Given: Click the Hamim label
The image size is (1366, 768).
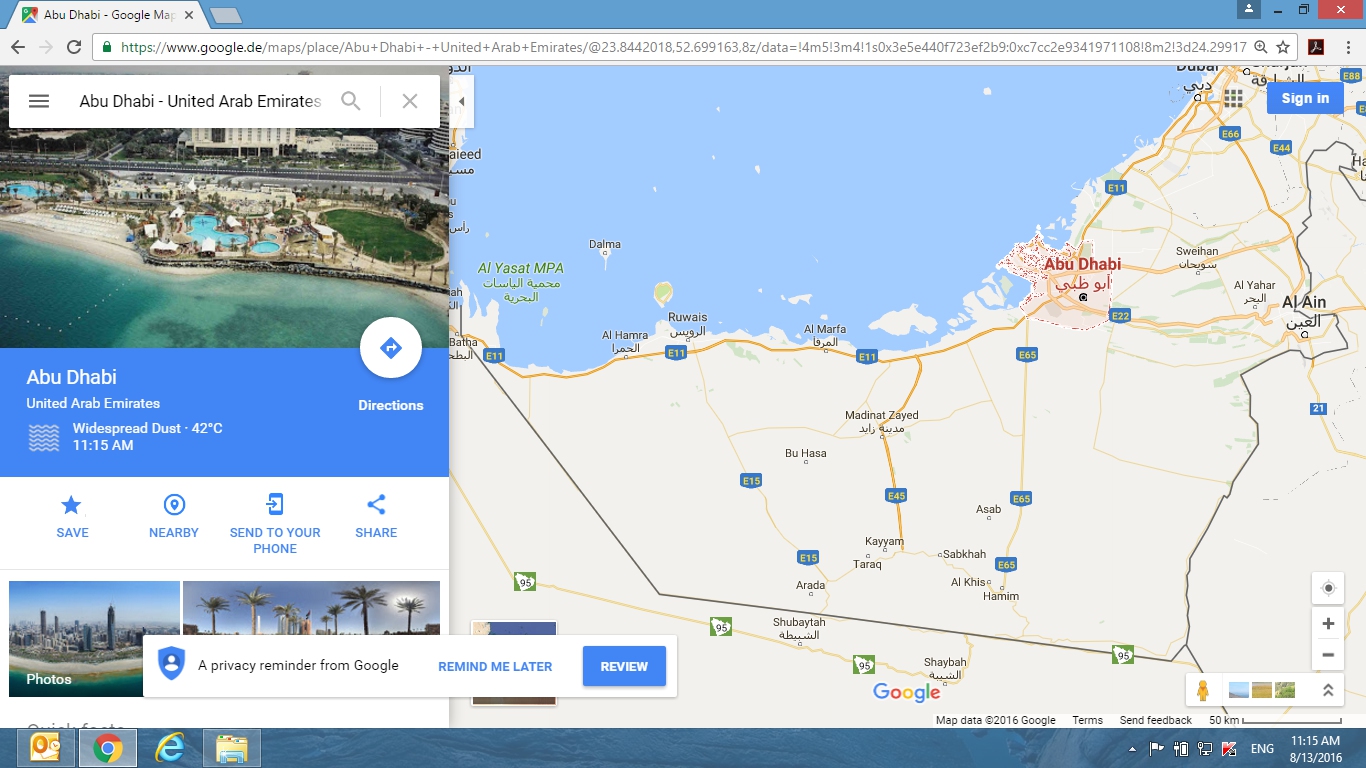Looking at the screenshot, I should click(1001, 597).
